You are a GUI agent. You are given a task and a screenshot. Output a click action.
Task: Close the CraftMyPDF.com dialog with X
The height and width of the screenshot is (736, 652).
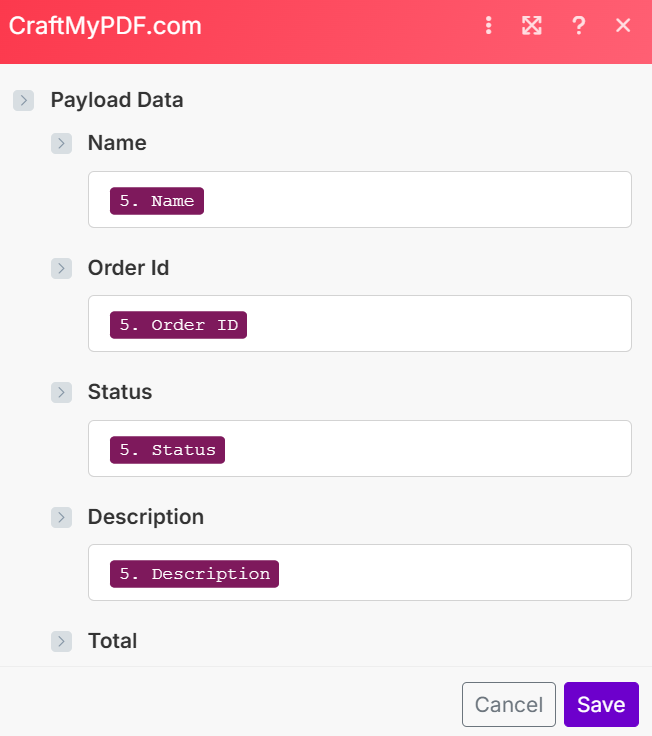point(623,26)
